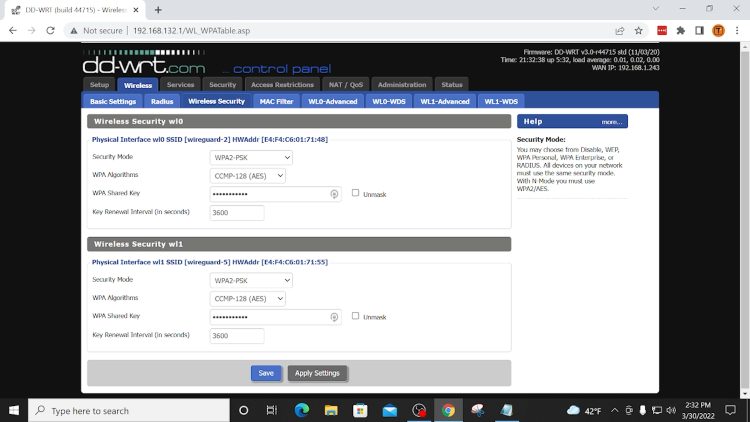Open the wl1 WPA Algorithms dropdown
750x422 pixels.
click(x=248, y=299)
